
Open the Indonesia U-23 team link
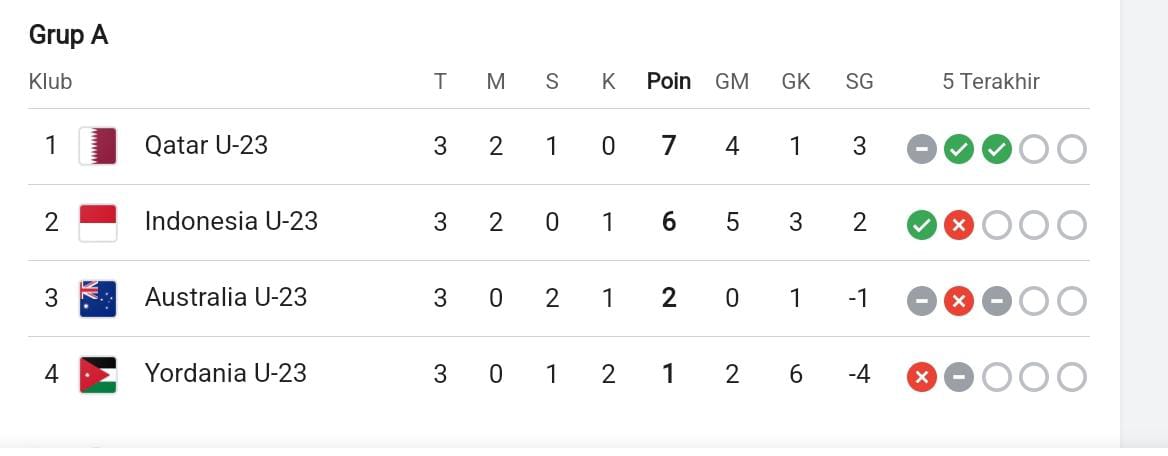(x=231, y=222)
